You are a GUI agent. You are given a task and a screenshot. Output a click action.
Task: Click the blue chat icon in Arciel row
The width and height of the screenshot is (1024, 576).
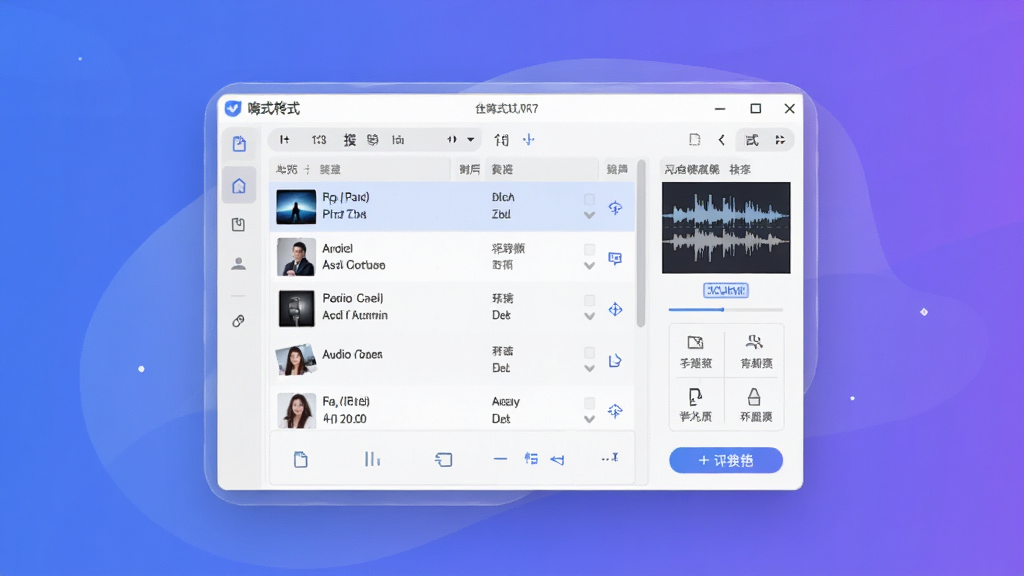615,259
